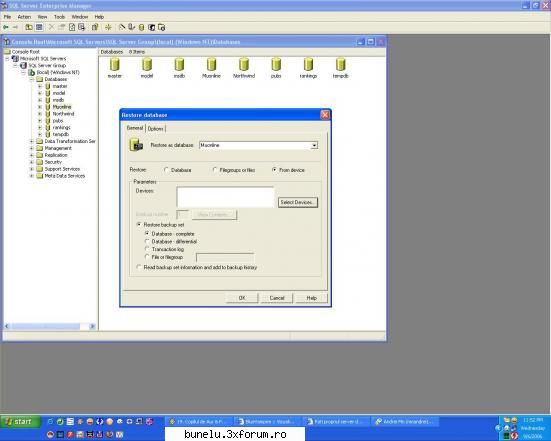551x441 pixels.
Task: Open the Action menu
Action: tap(24, 17)
